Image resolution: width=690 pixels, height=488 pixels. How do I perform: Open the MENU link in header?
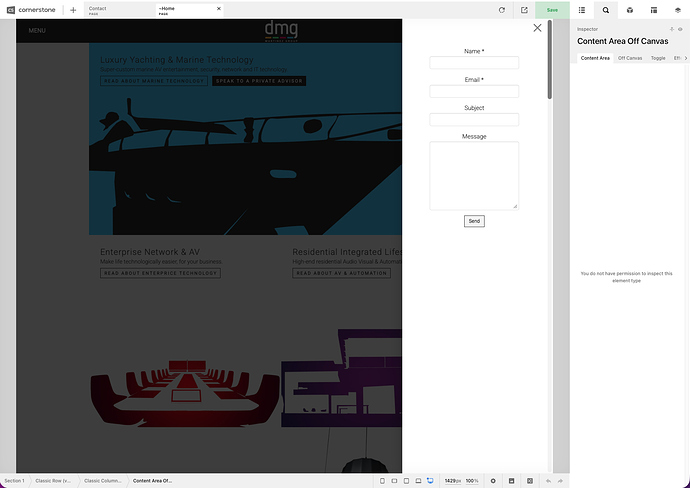coord(37,30)
